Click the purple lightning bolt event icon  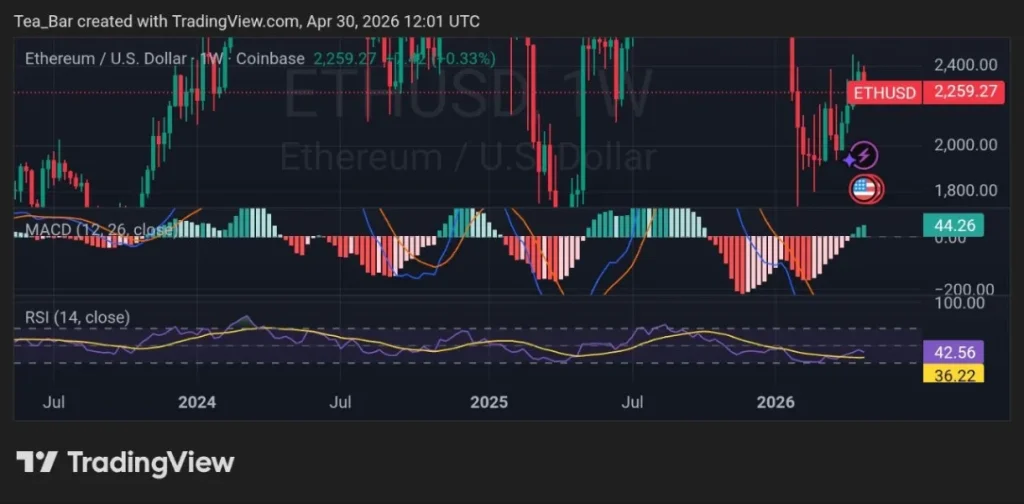[865, 156]
